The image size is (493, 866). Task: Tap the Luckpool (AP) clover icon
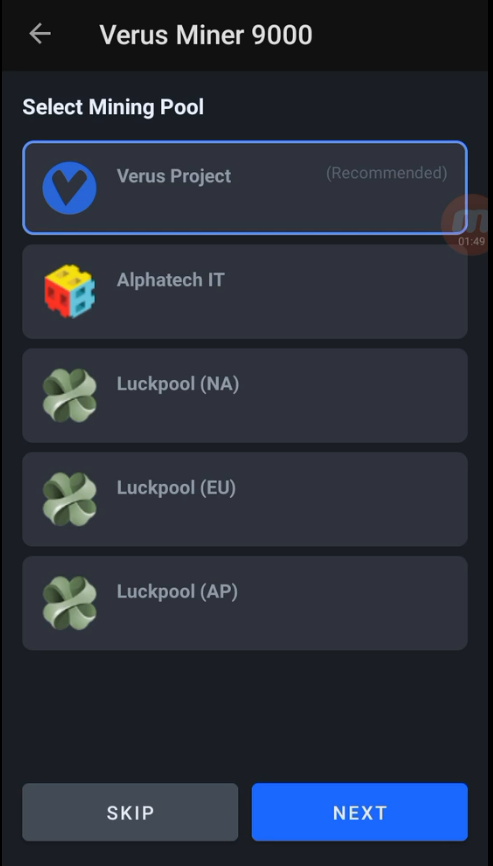(x=70, y=603)
